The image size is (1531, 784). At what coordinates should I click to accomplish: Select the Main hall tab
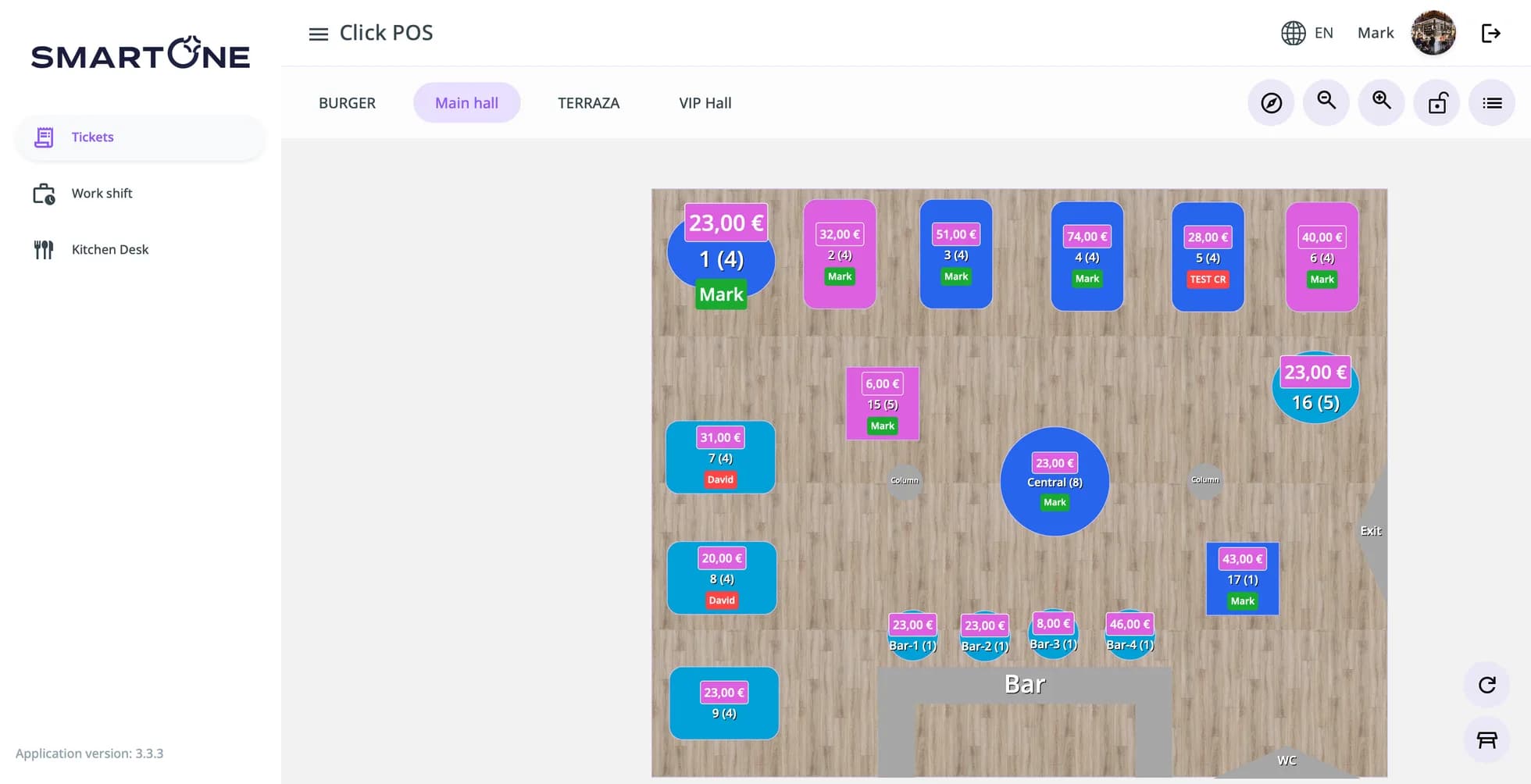[466, 103]
